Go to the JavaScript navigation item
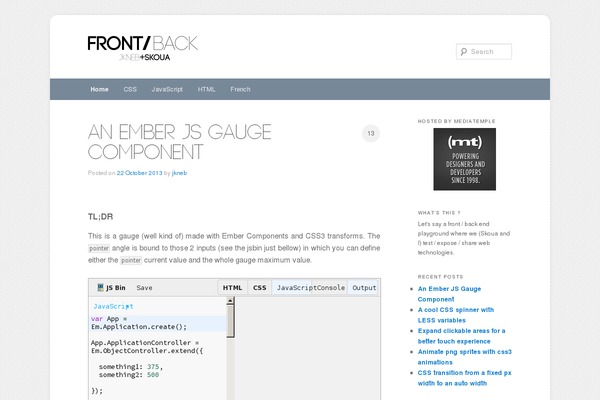The width and height of the screenshot is (600, 400). (x=167, y=89)
